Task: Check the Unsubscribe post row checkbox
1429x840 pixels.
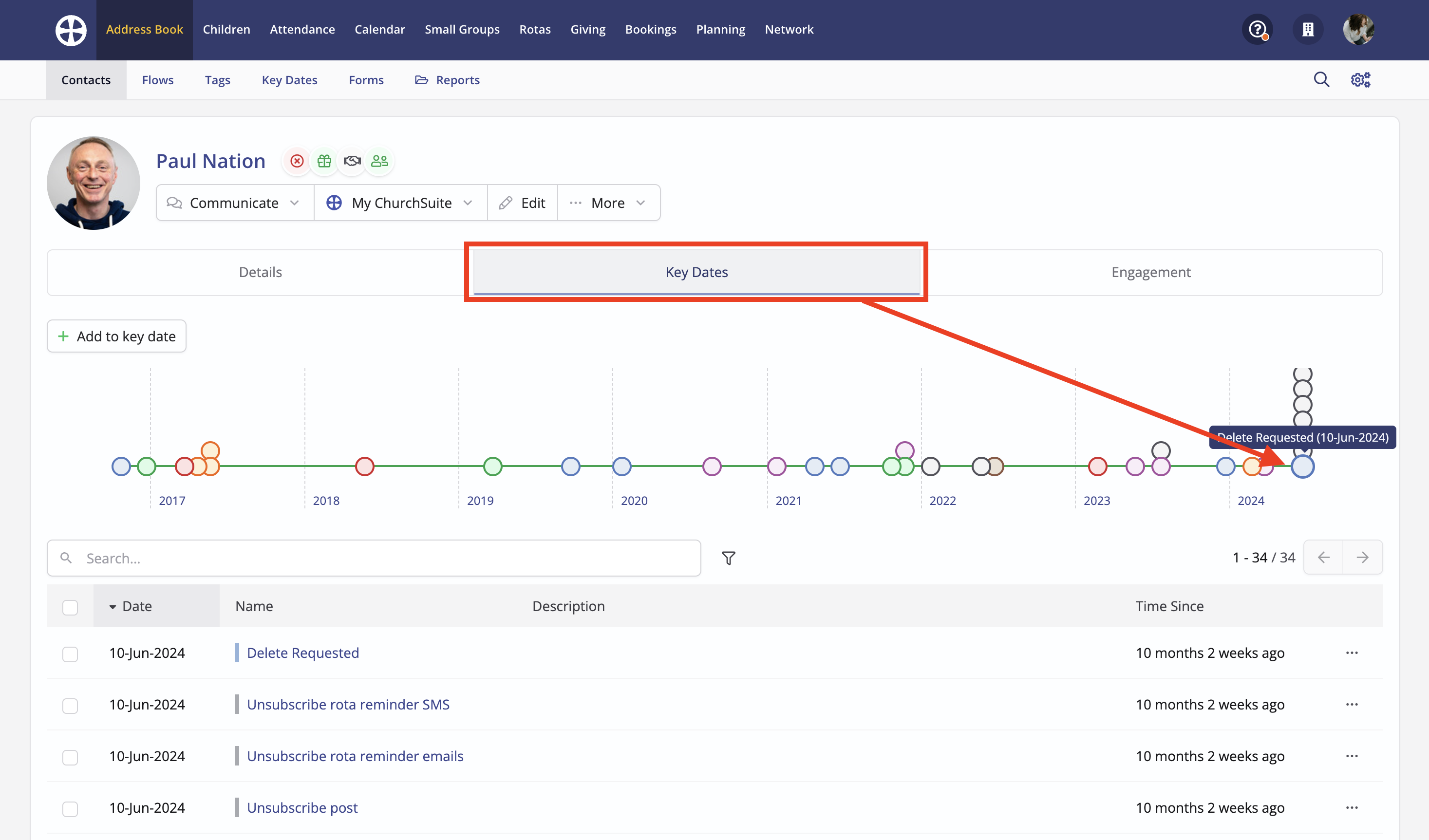Action: pyautogui.click(x=70, y=809)
